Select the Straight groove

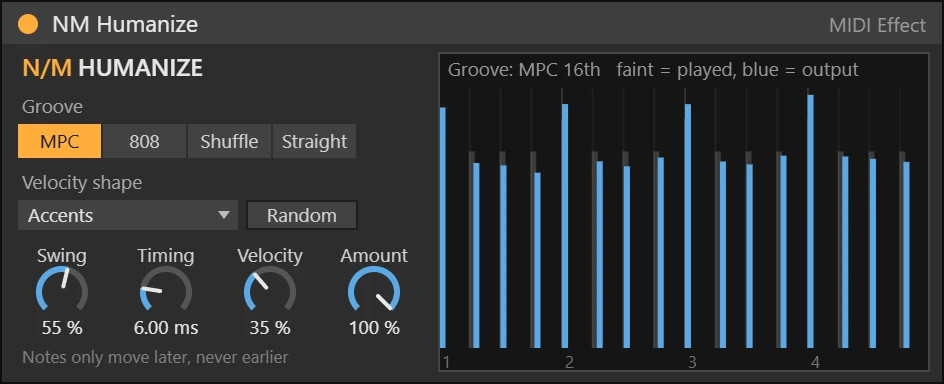point(314,141)
